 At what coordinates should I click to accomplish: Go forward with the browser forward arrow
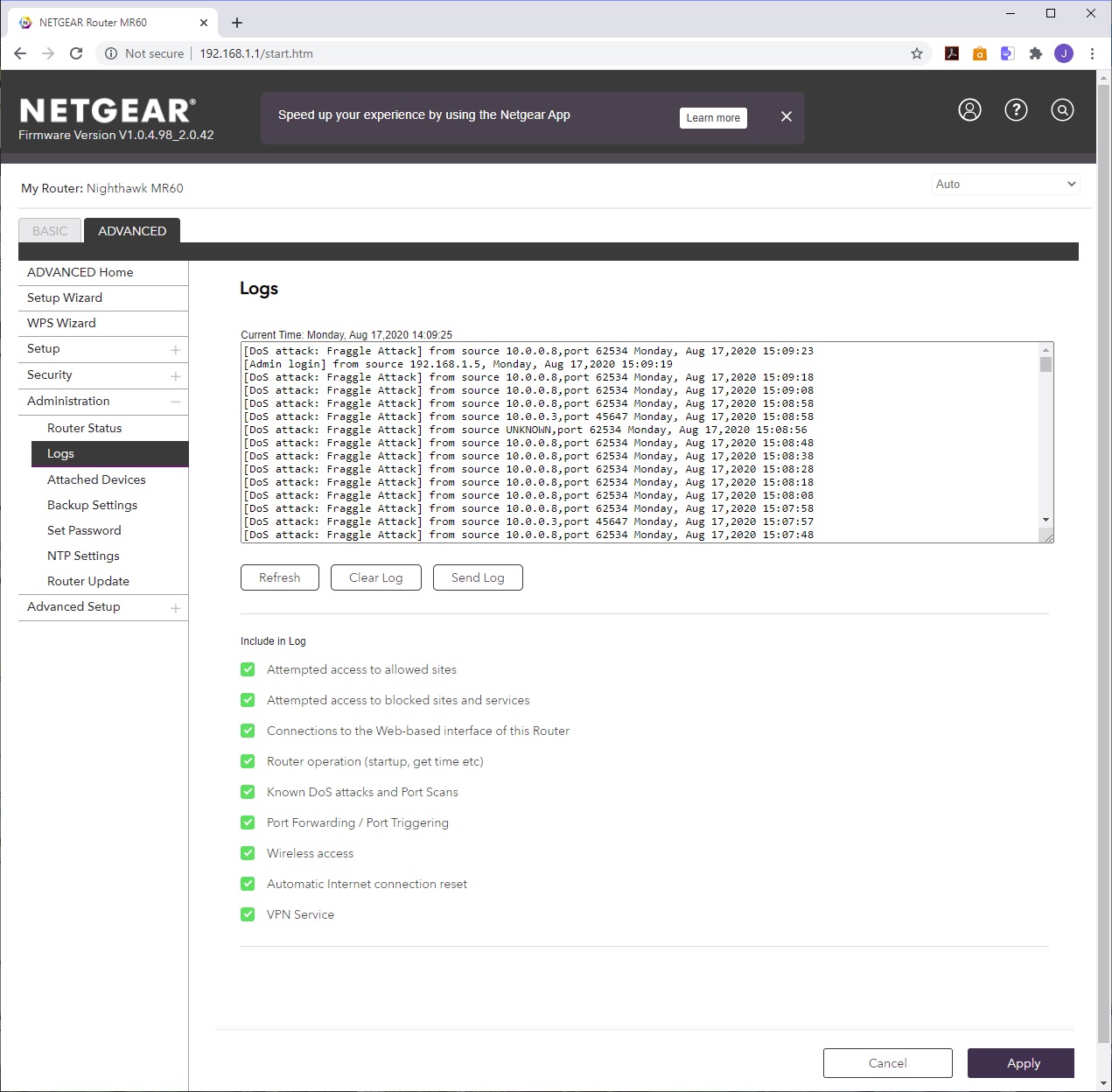[x=48, y=53]
